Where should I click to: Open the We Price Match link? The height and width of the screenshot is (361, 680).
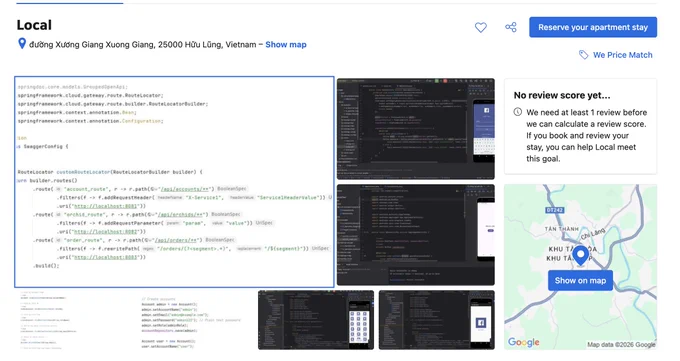(x=622, y=55)
